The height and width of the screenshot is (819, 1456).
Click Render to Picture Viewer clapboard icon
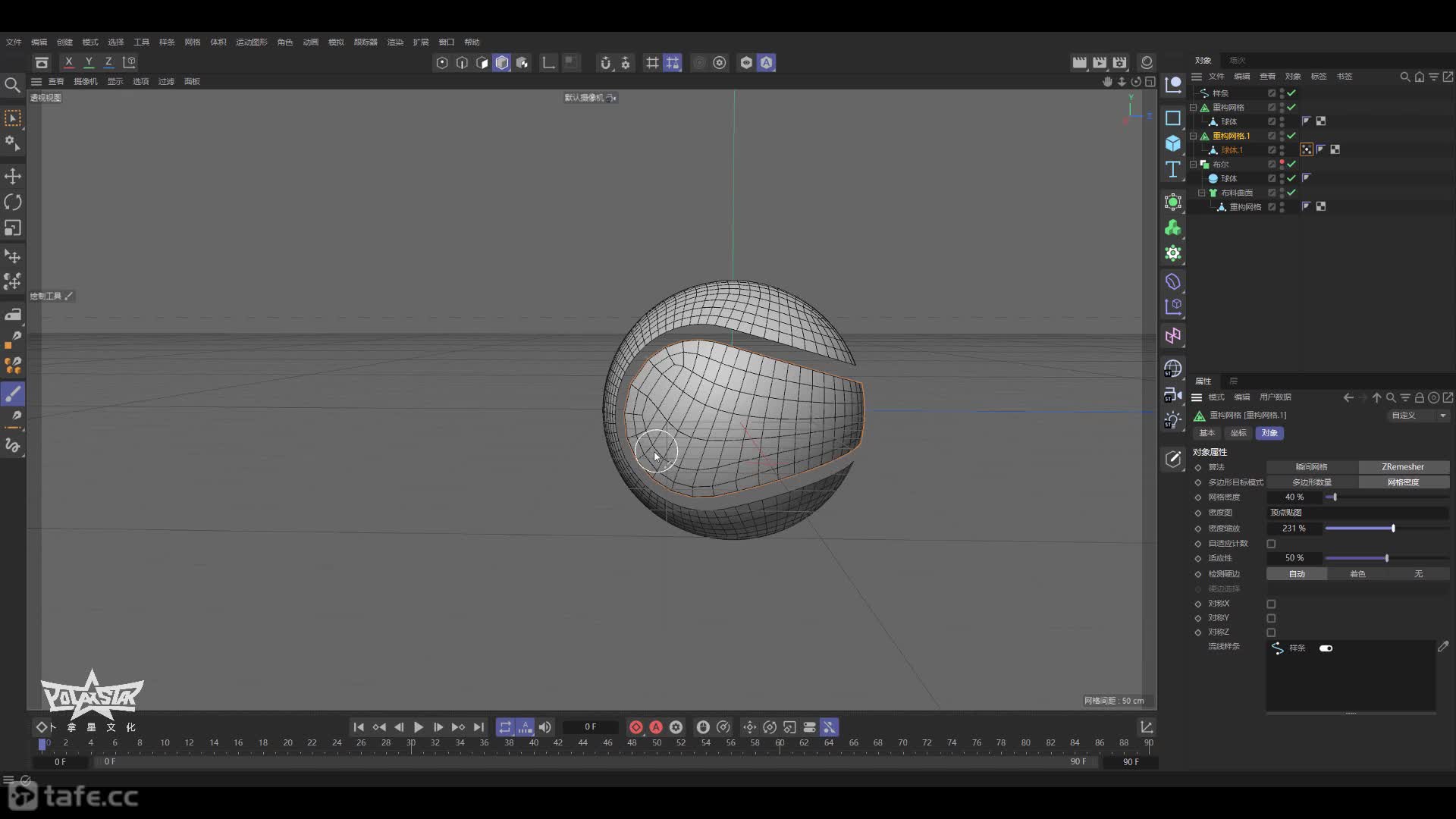(1100, 62)
